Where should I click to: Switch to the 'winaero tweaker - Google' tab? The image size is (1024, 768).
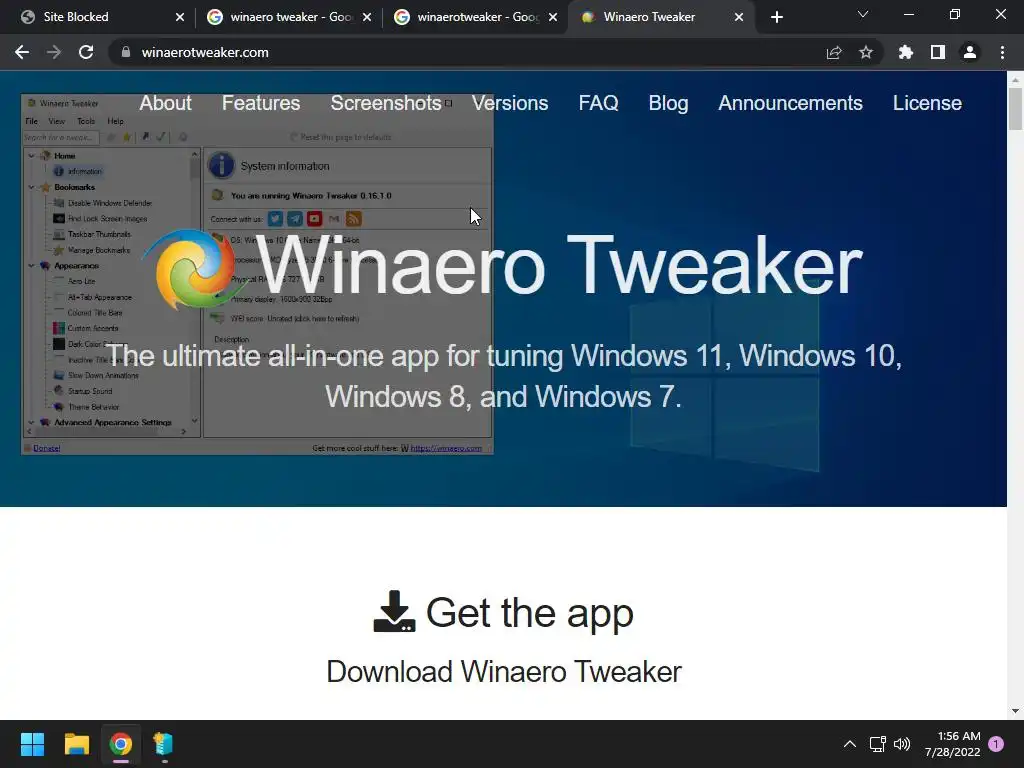pos(291,17)
